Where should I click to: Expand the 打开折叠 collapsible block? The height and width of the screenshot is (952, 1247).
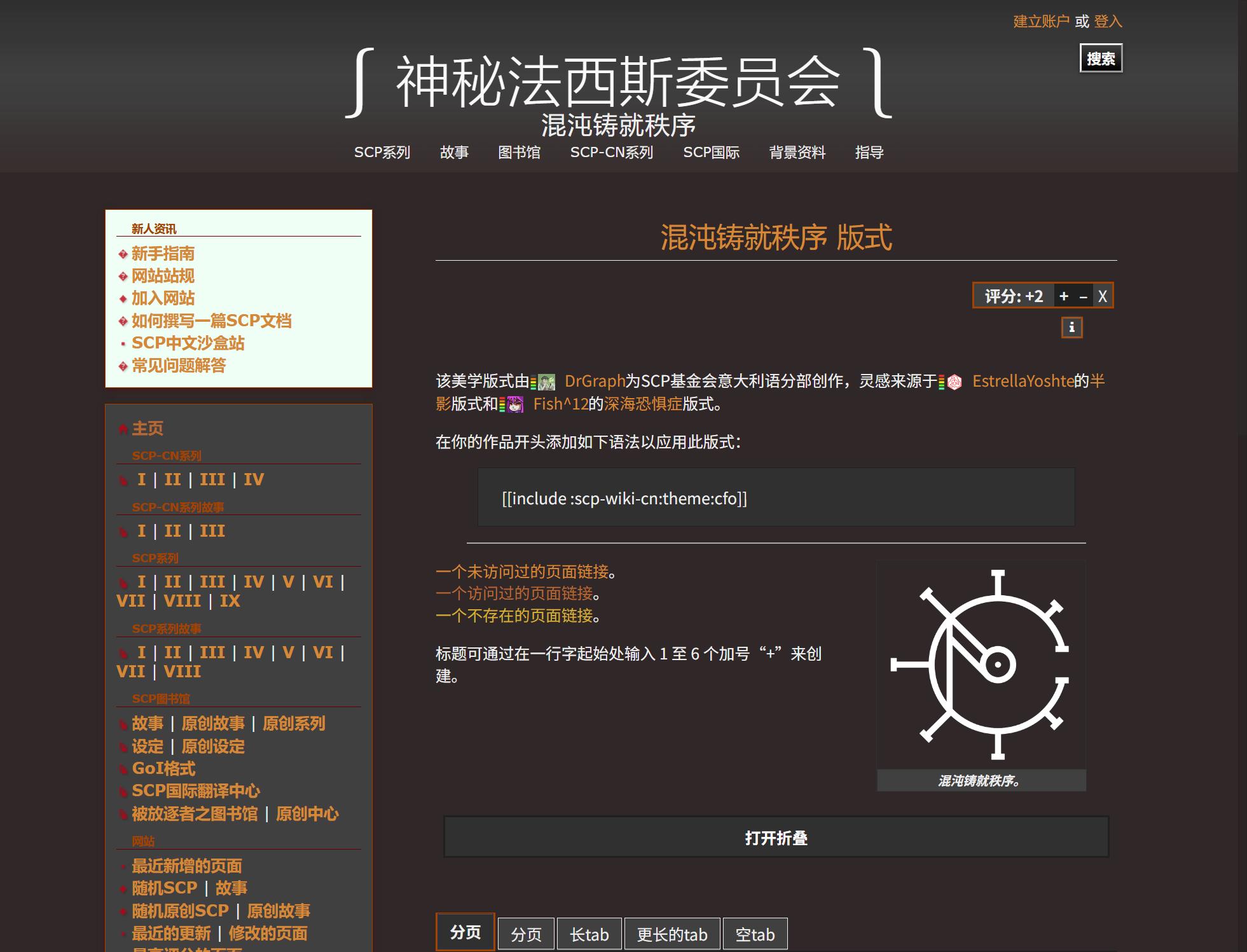[x=776, y=838]
